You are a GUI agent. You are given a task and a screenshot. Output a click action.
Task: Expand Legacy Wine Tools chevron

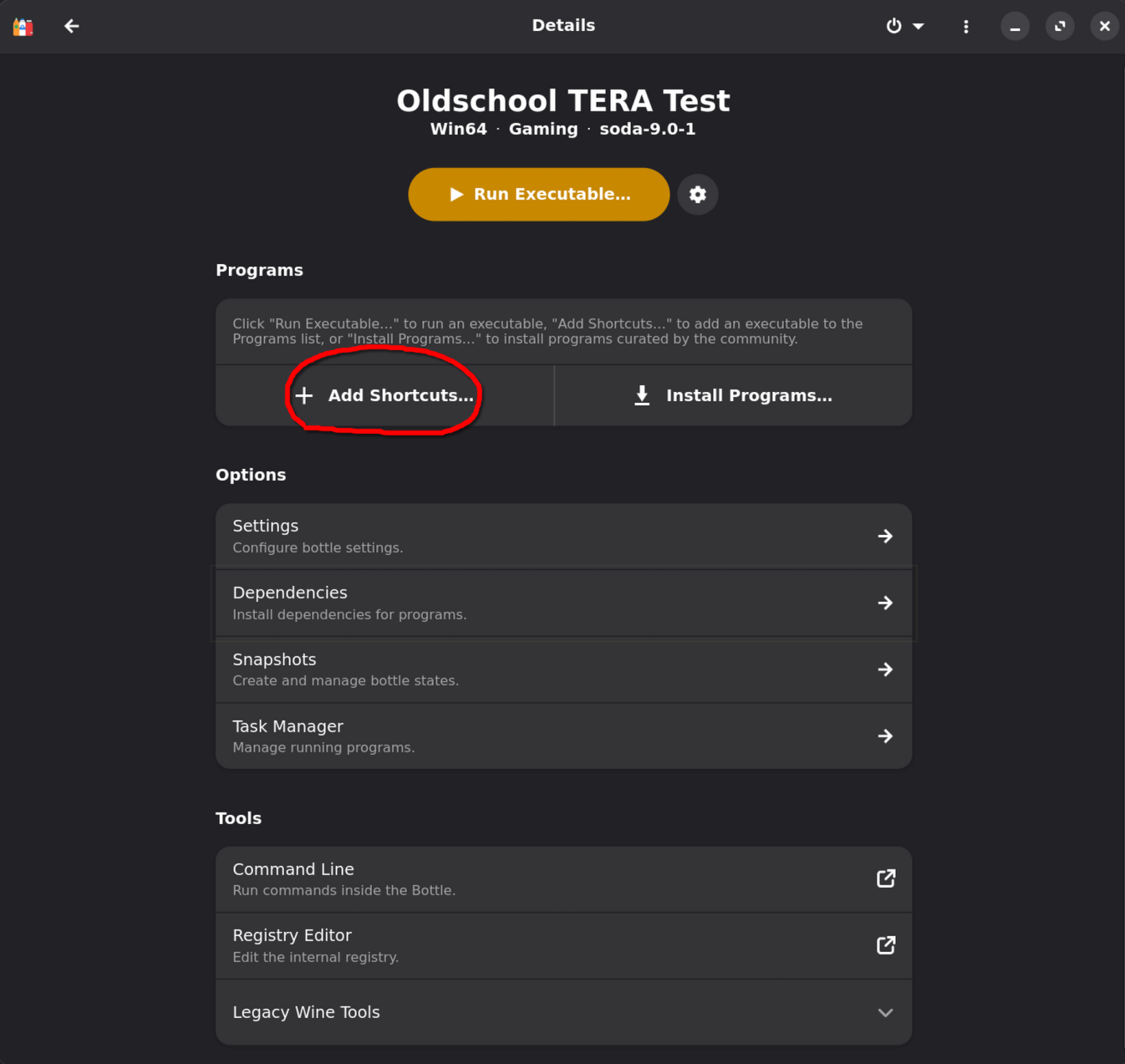click(x=885, y=1013)
